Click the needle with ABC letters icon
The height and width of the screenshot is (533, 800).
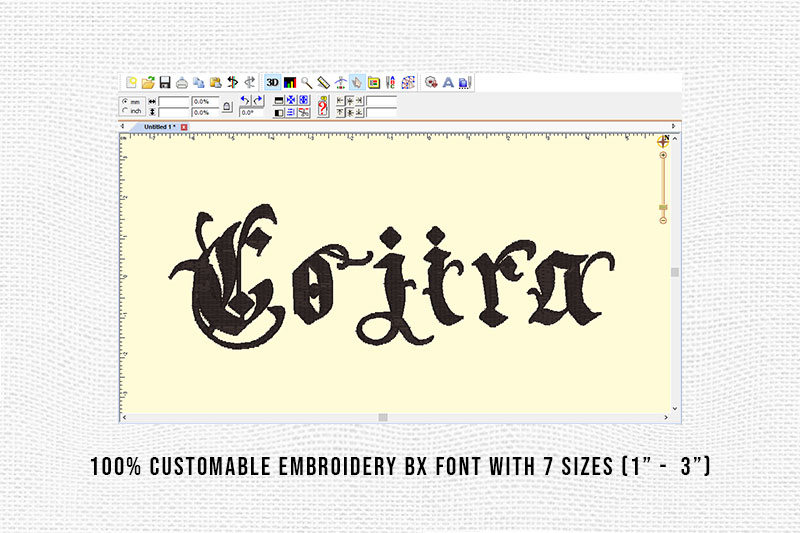[391, 82]
